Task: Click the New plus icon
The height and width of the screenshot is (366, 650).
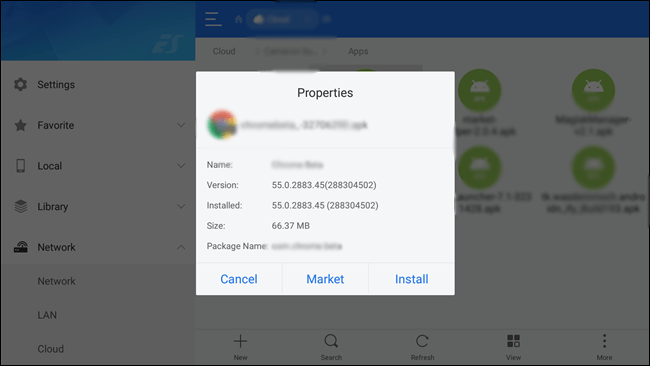Action: click(x=240, y=342)
